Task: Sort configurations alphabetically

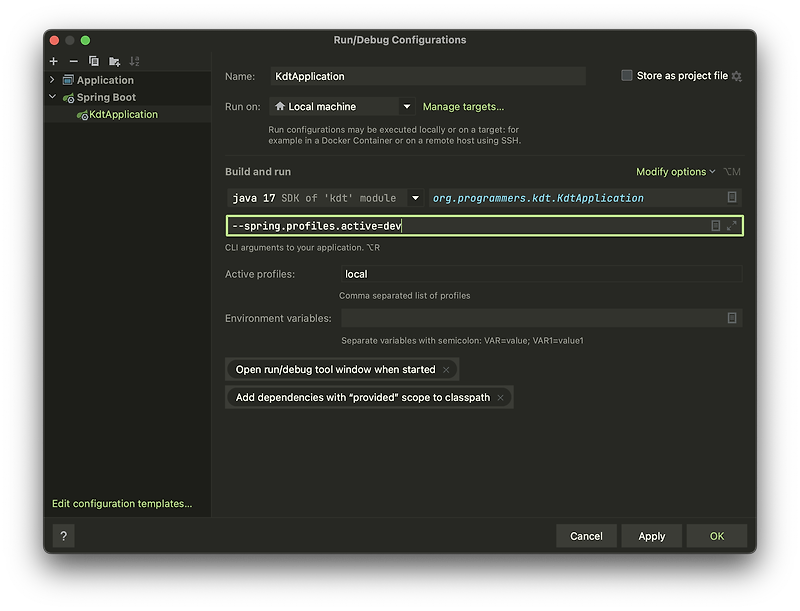Action: point(133,61)
